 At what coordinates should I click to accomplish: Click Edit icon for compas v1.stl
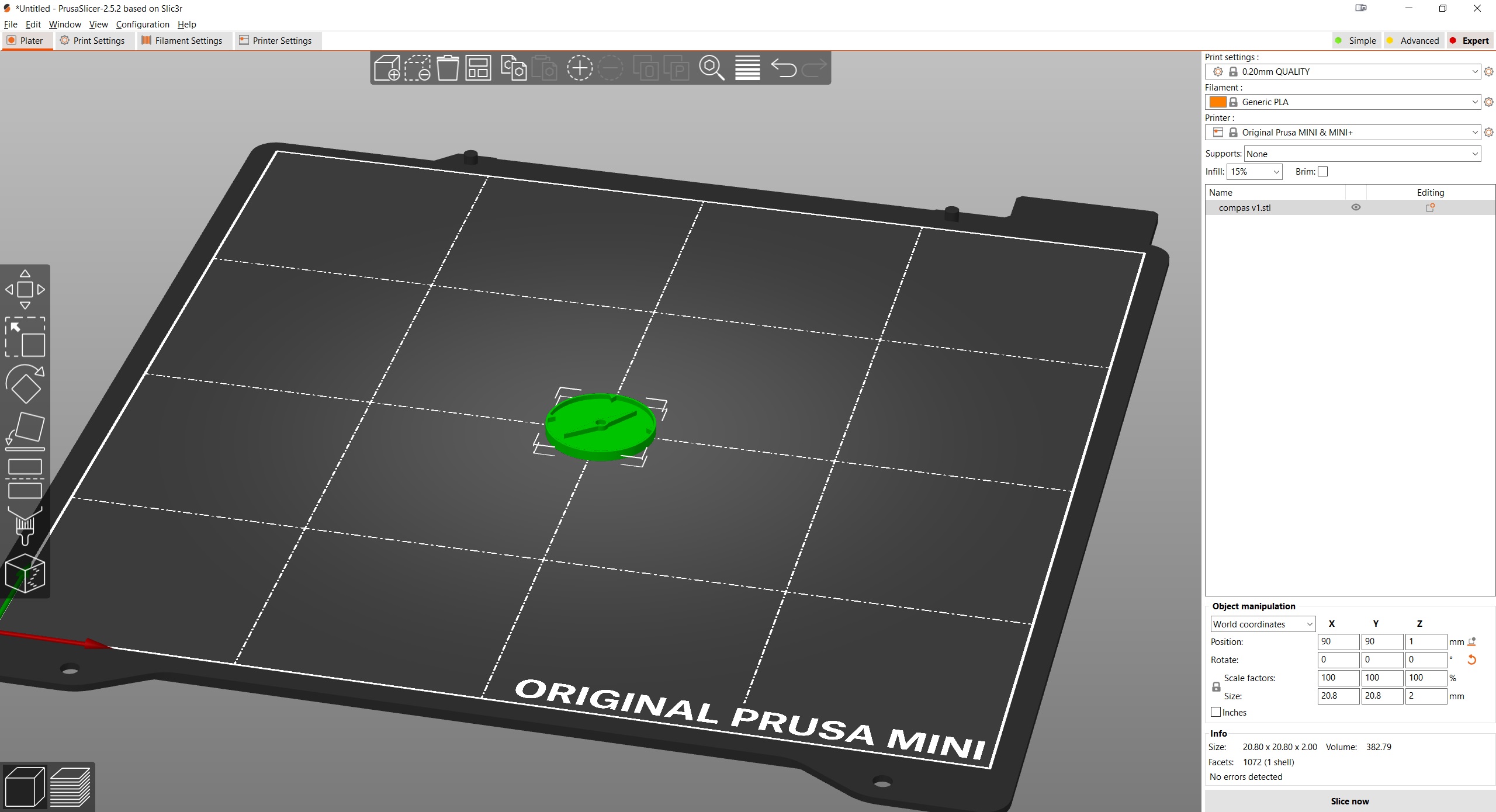pos(1429,207)
